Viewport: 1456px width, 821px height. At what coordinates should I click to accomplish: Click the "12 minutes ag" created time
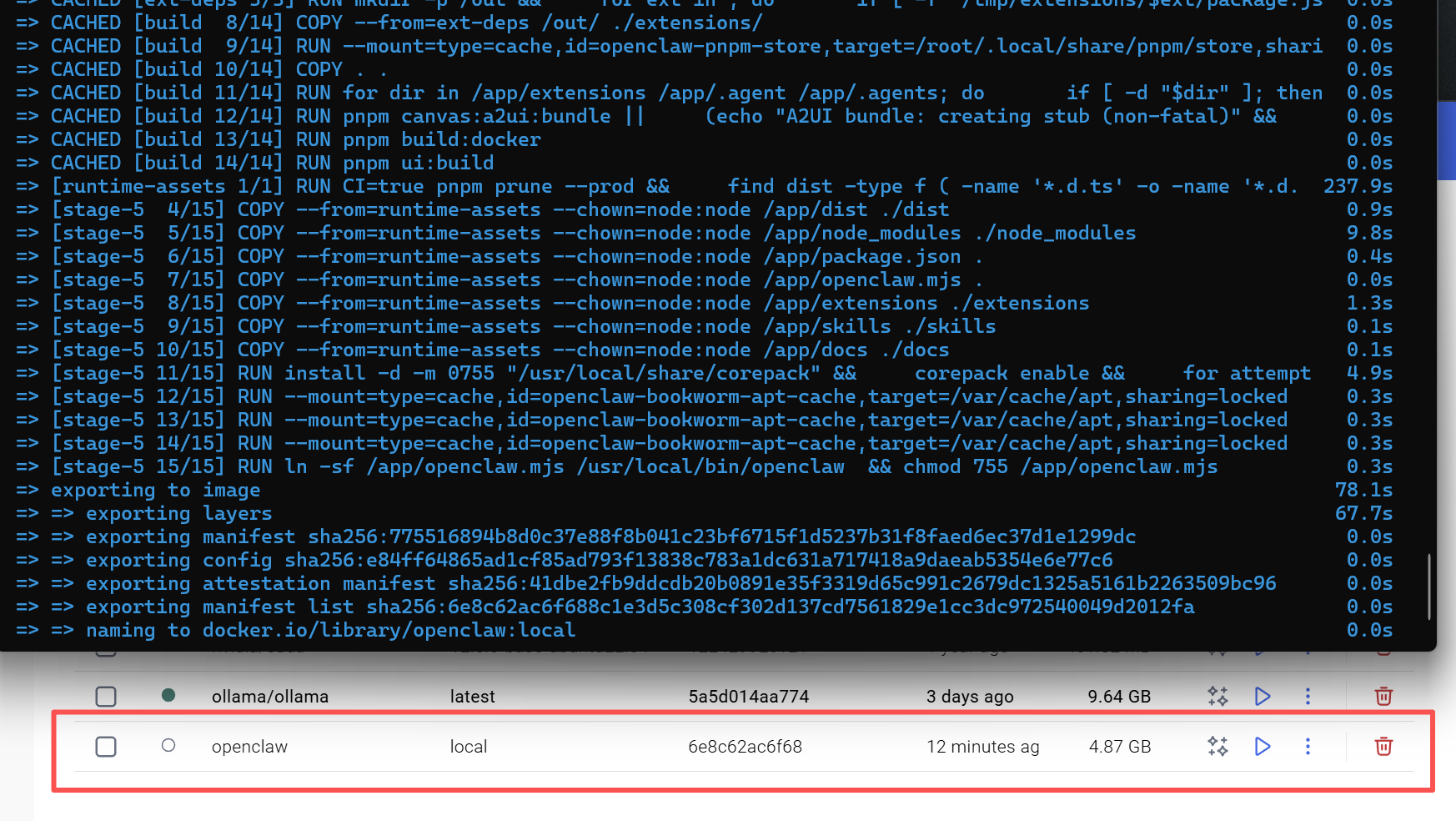pos(983,747)
